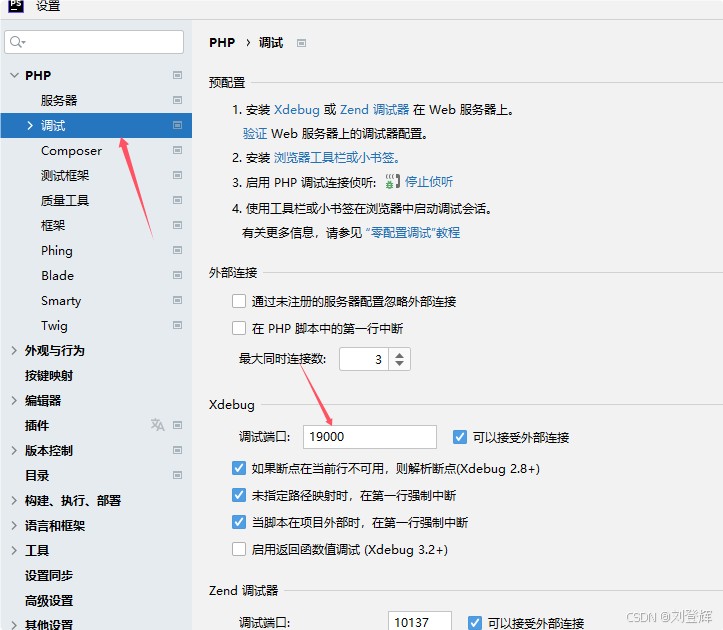Viewport: 723px width, 630px height.
Task: Click project-level icon next to 插件 row
Action: click(177, 425)
